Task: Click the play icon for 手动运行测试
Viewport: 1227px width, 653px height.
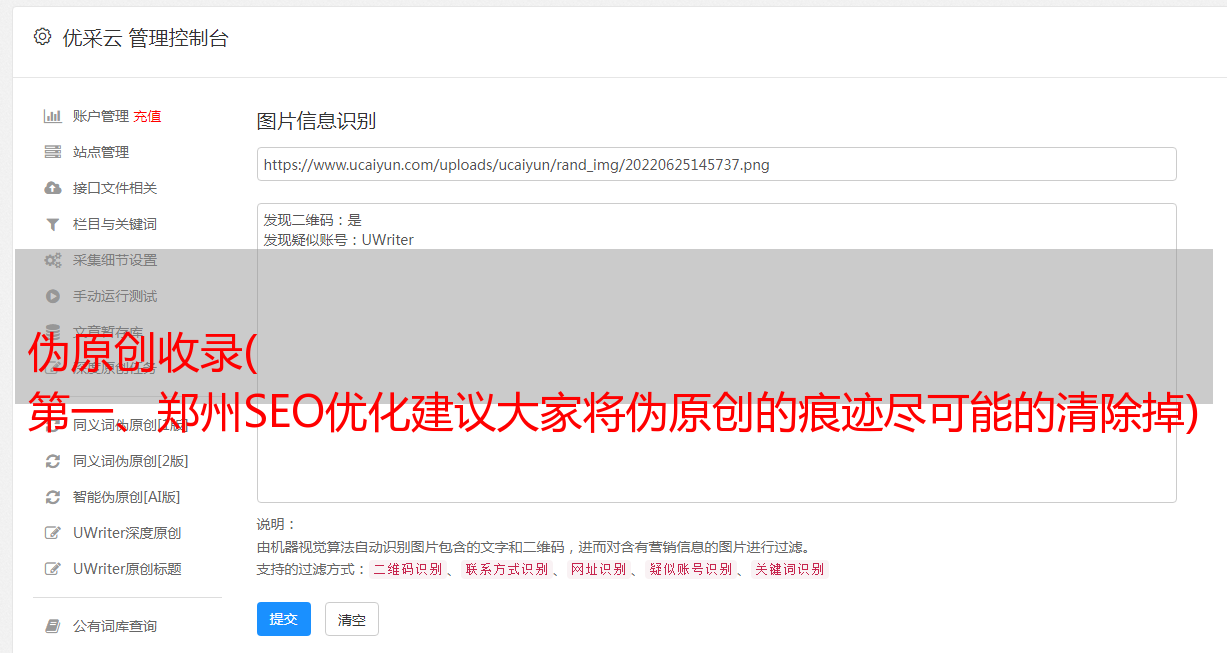Action: click(53, 296)
